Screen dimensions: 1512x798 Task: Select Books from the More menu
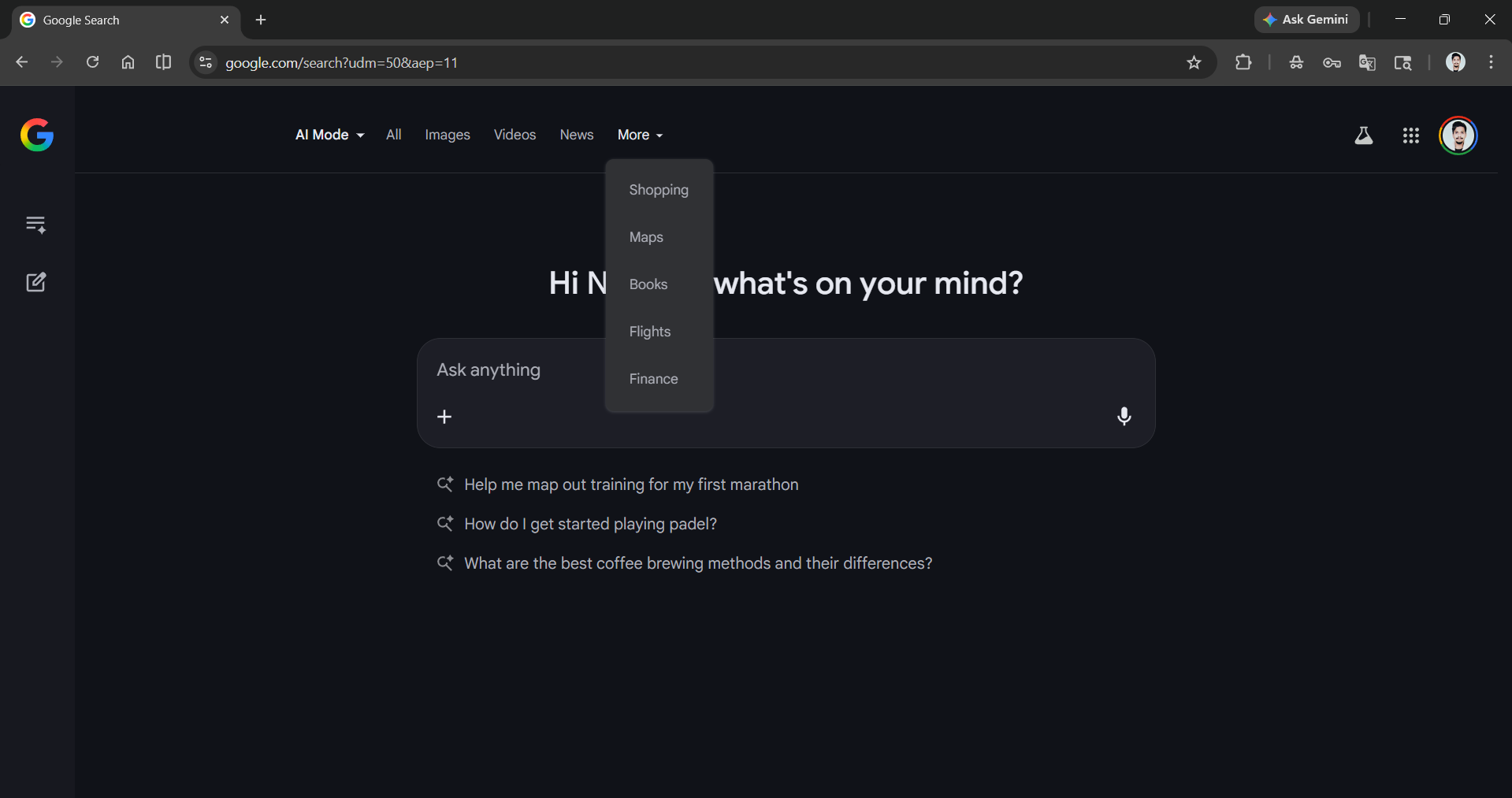659,284
